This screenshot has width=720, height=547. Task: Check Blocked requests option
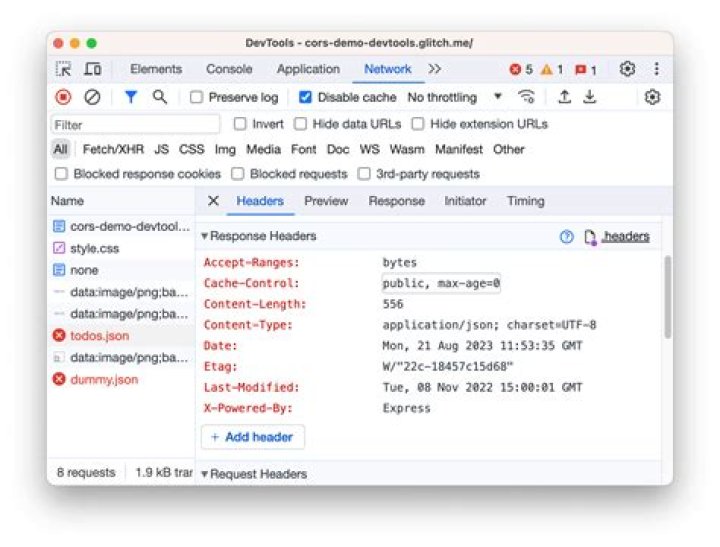[237, 174]
